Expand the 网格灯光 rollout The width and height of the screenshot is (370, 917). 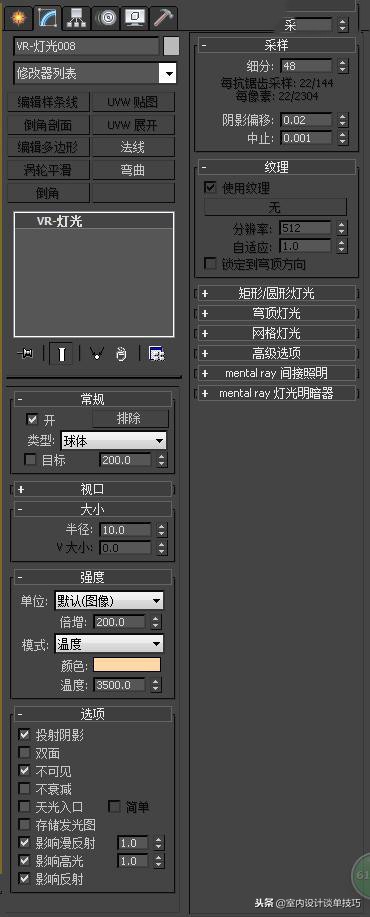click(276, 333)
